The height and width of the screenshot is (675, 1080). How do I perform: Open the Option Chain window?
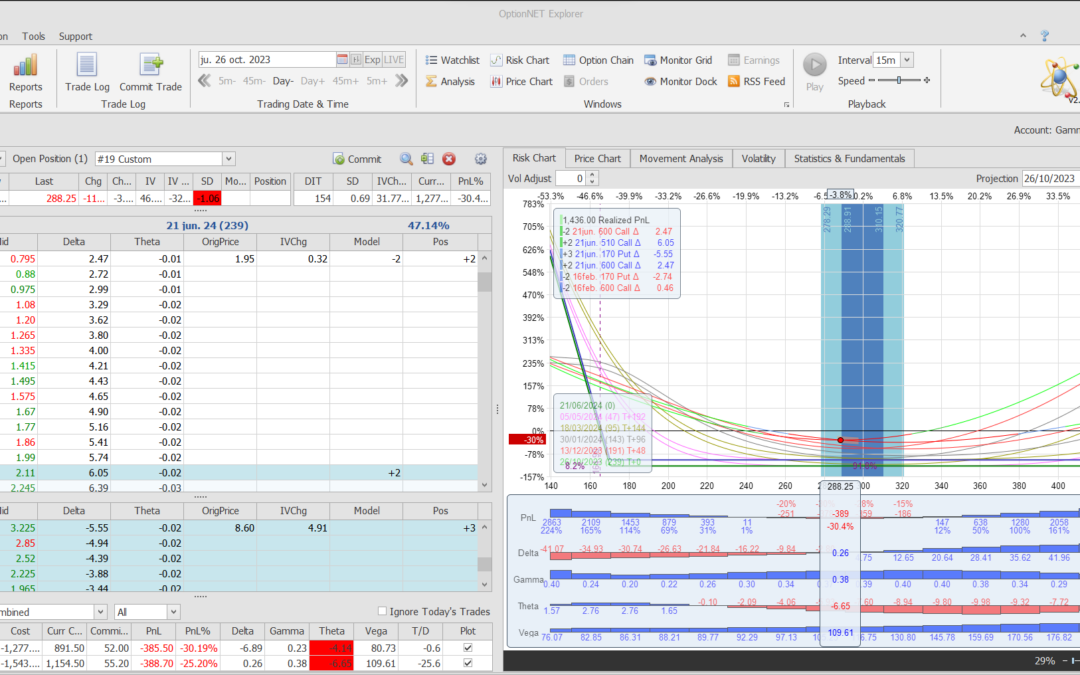pos(598,60)
